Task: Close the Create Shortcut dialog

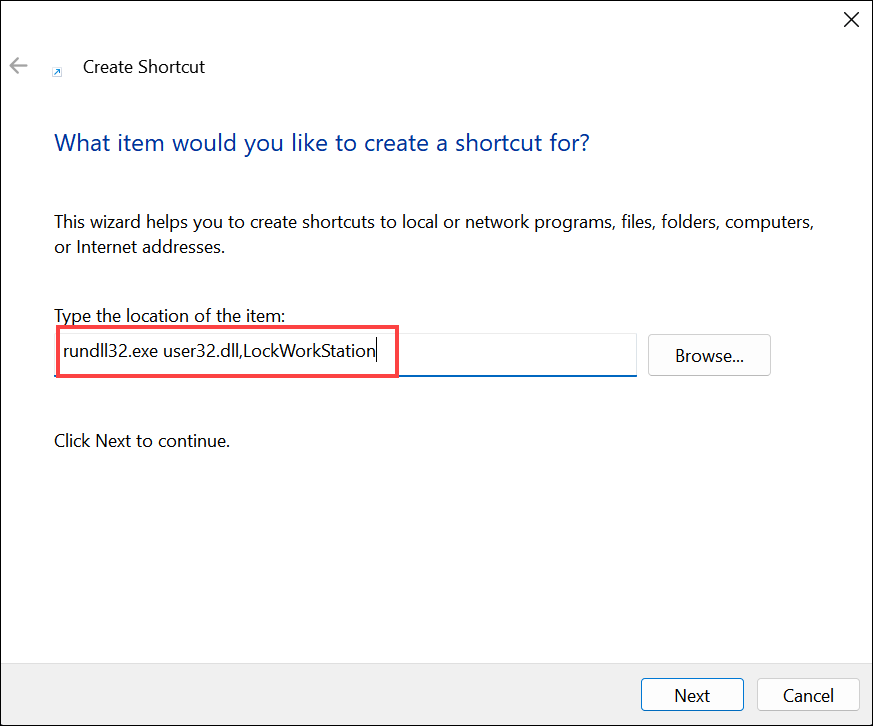Action: coord(851,19)
